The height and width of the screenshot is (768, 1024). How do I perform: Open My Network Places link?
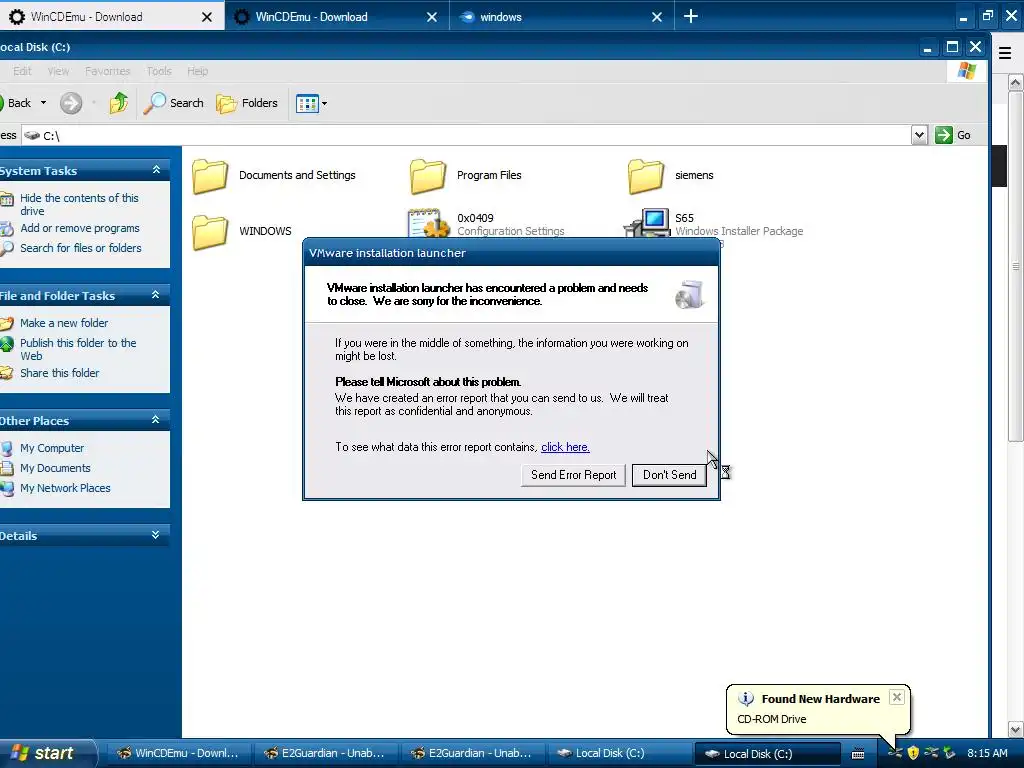(65, 488)
